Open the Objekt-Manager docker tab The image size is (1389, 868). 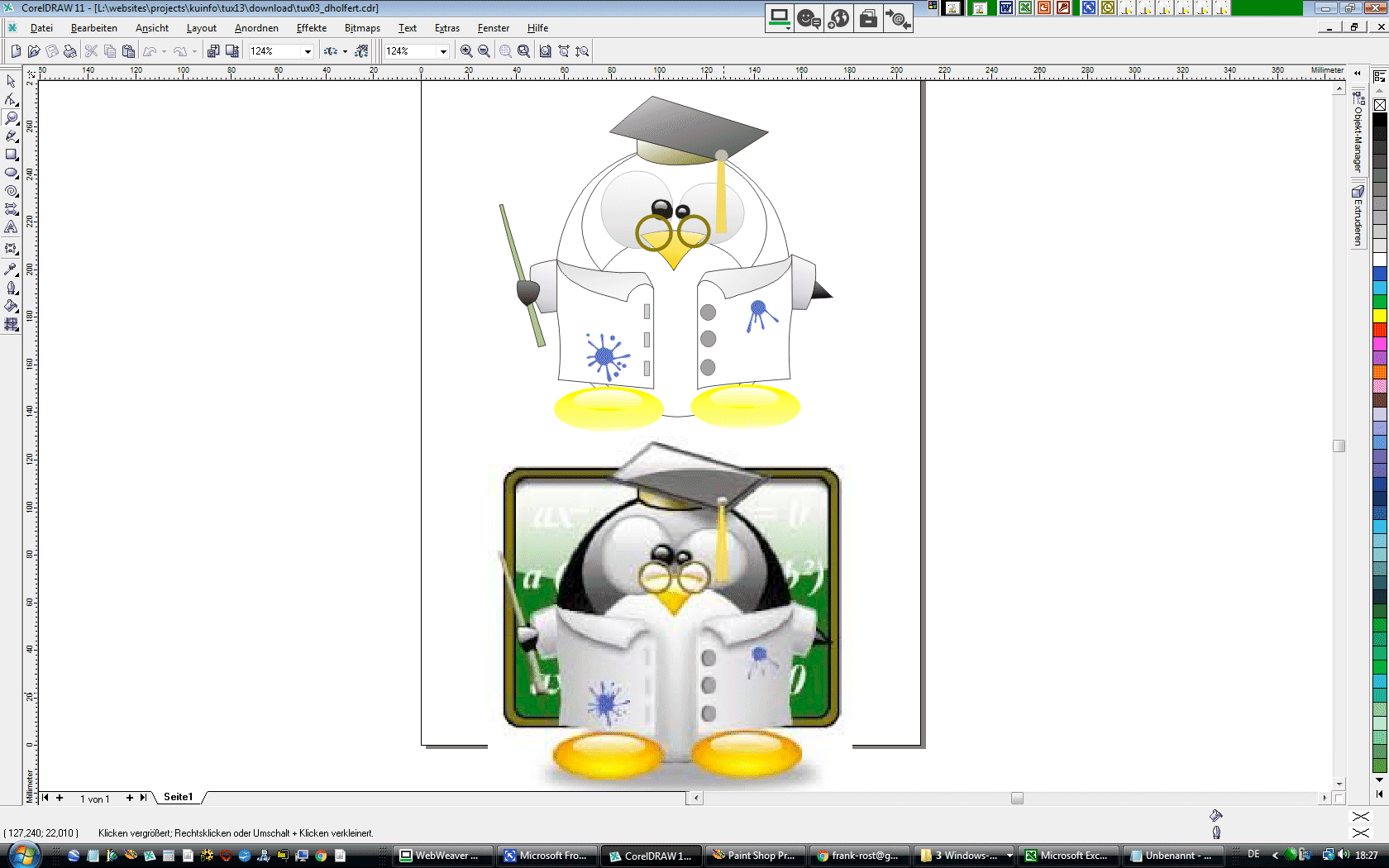pyautogui.click(x=1358, y=132)
